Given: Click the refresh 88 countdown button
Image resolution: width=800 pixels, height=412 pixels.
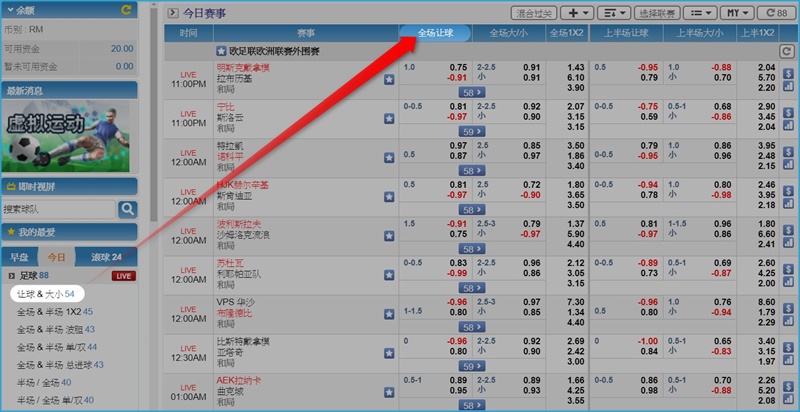Looking at the screenshot, I should click(x=776, y=13).
